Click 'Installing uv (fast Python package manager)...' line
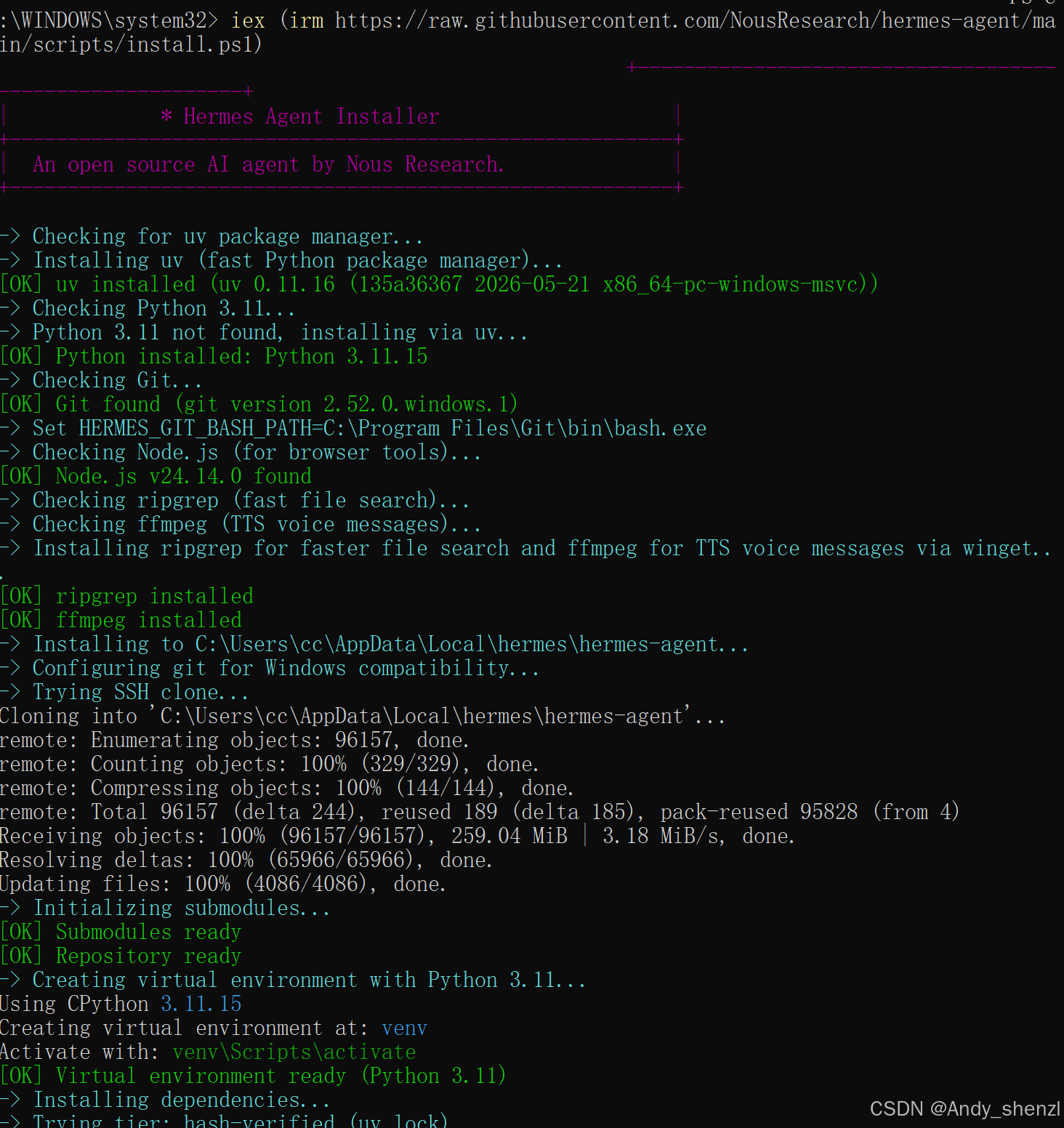 pyautogui.click(x=281, y=260)
